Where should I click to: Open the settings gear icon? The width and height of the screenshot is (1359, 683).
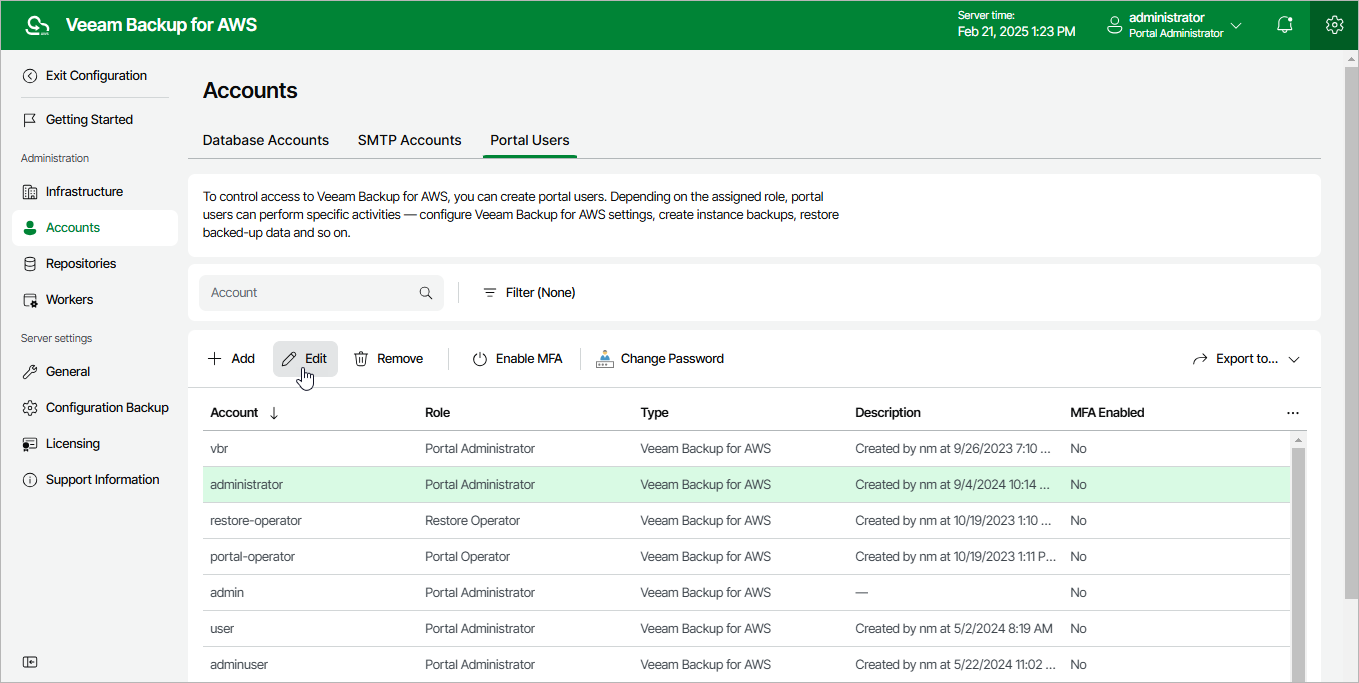[1334, 25]
